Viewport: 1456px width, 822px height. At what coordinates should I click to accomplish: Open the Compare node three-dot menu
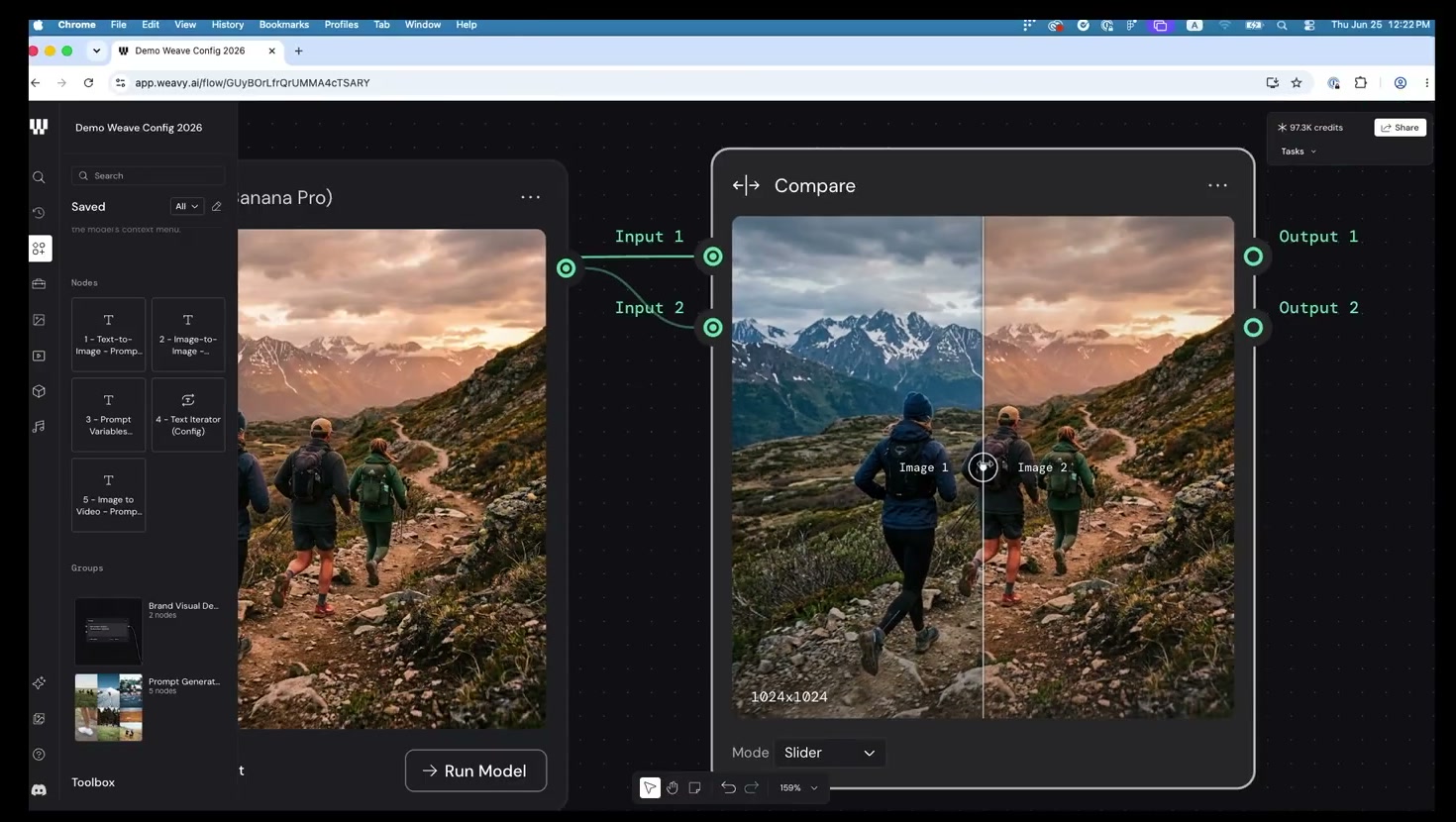coord(1217,185)
